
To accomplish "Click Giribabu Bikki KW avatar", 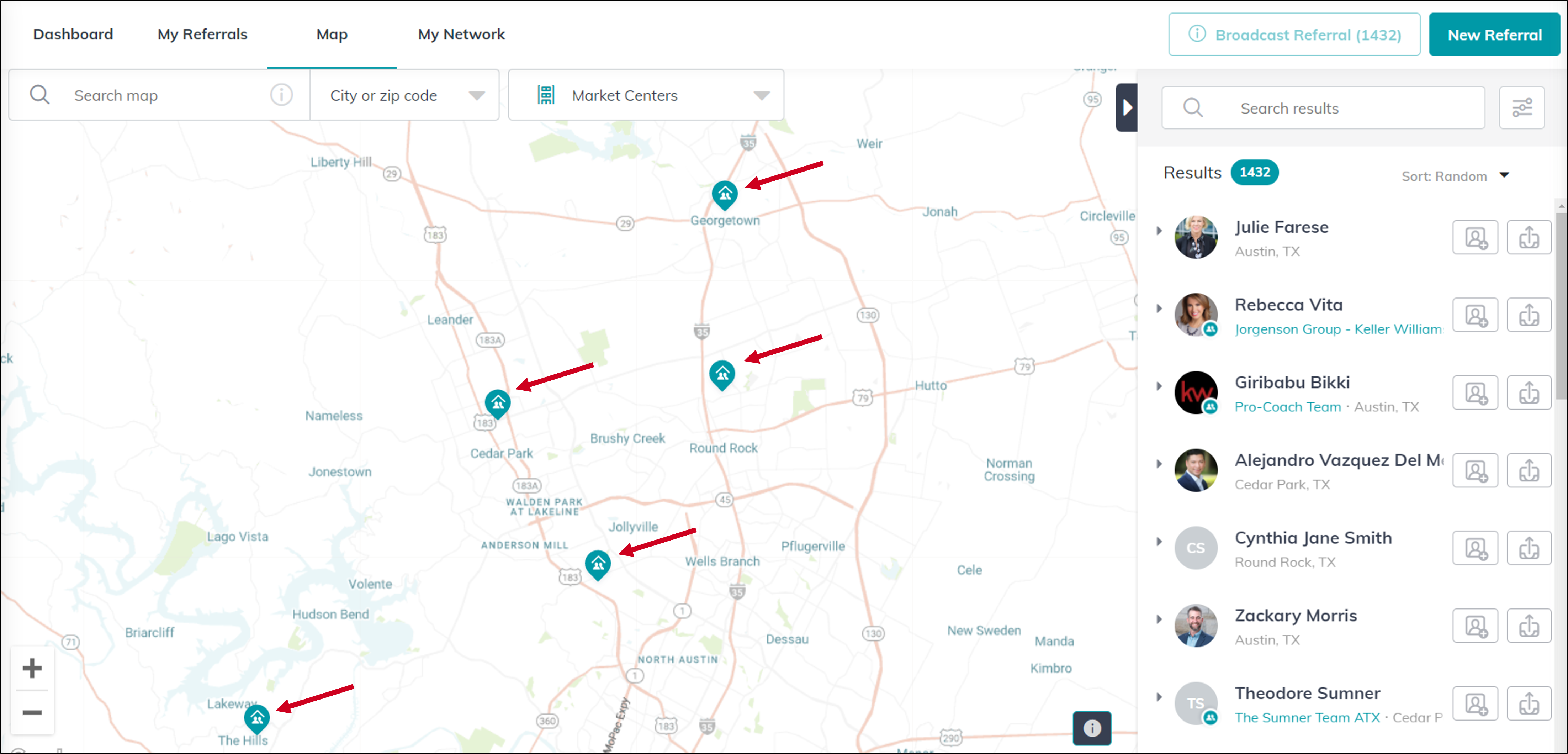I will pyautogui.click(x=1196, y=392).
